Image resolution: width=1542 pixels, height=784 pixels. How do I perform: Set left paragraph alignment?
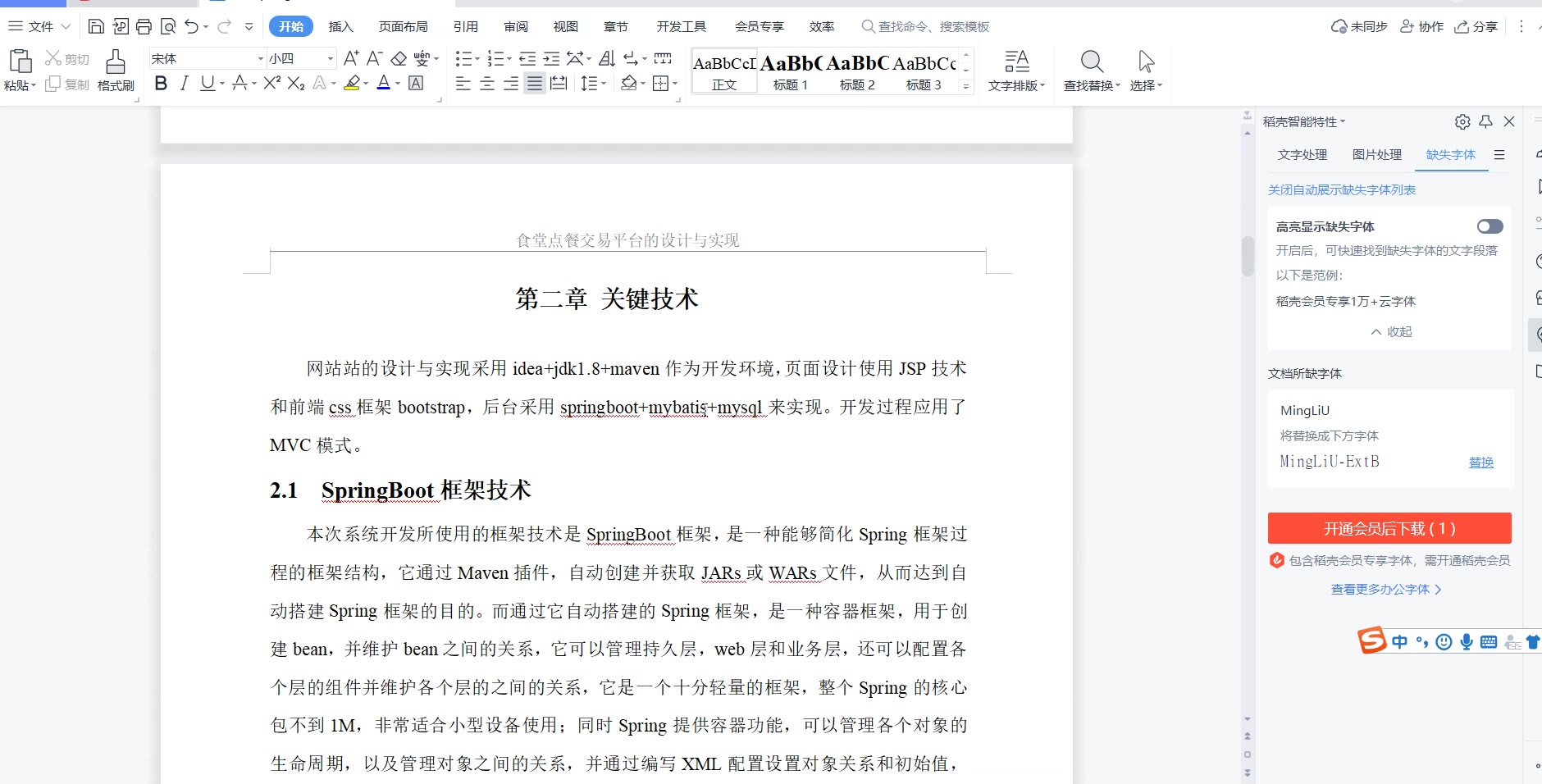click(x=463, y=83)
